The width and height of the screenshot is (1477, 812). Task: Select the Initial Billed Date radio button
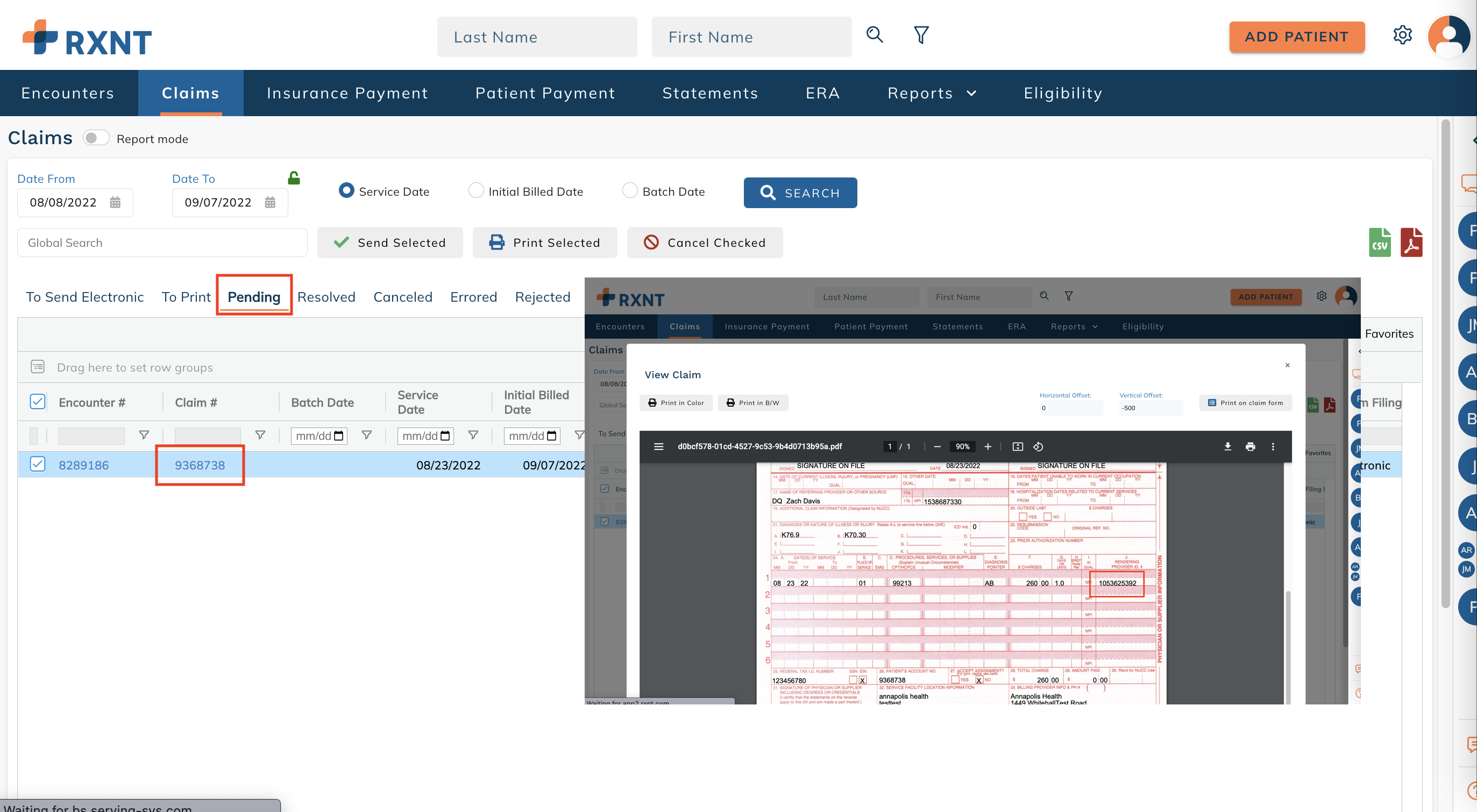coord(476,190)
